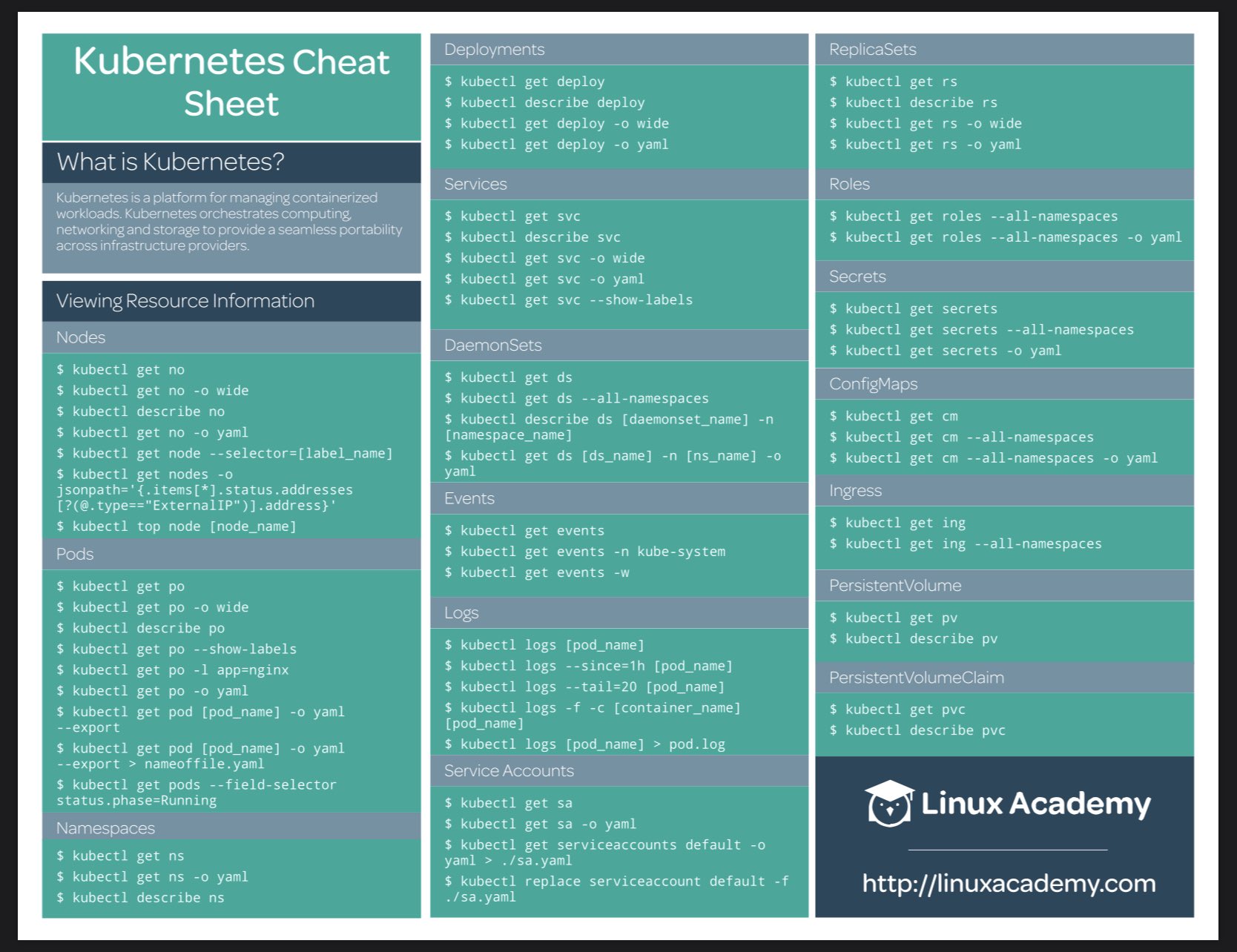Select 'kubectl logs [pod_name] > pod.log' line
1237x952 pixels.
tap(585, 744)
